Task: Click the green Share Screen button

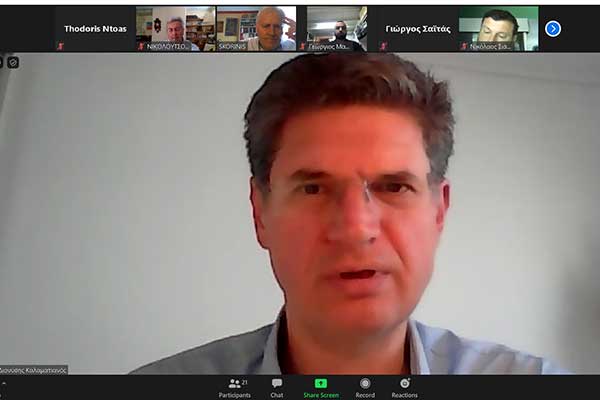Action: (321, 387)
